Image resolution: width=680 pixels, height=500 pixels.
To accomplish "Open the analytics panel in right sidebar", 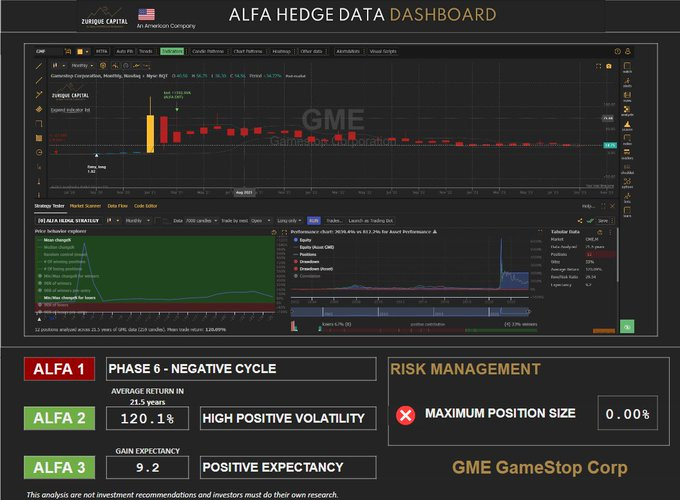I will pyautogui.click(x=627, y=111).
